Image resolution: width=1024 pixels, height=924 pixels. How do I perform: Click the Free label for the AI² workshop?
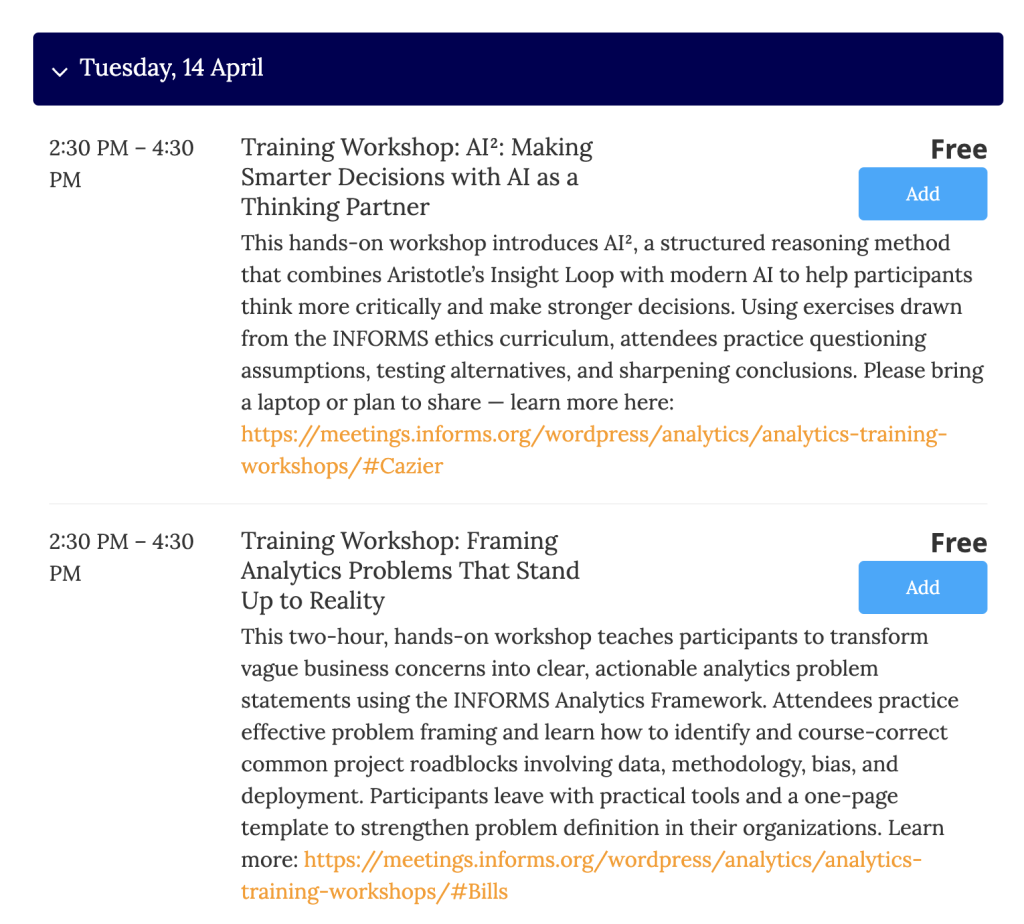pyautogui.click(x=958, y=150)
